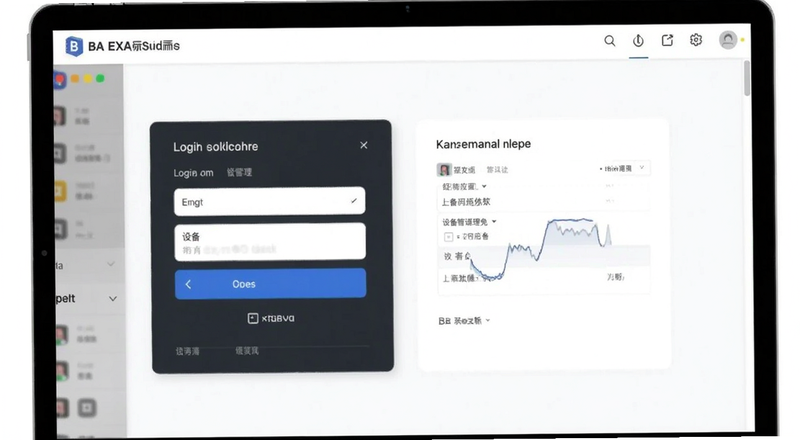800x440 pixels.
Task: Expand the BB dropdown below the chart
Action: [x=464, y=321]
